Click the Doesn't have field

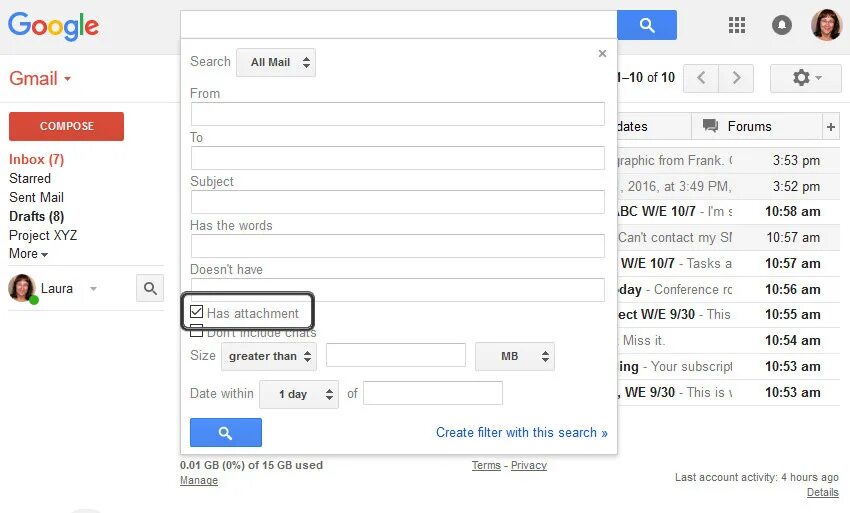pos(397,290)
